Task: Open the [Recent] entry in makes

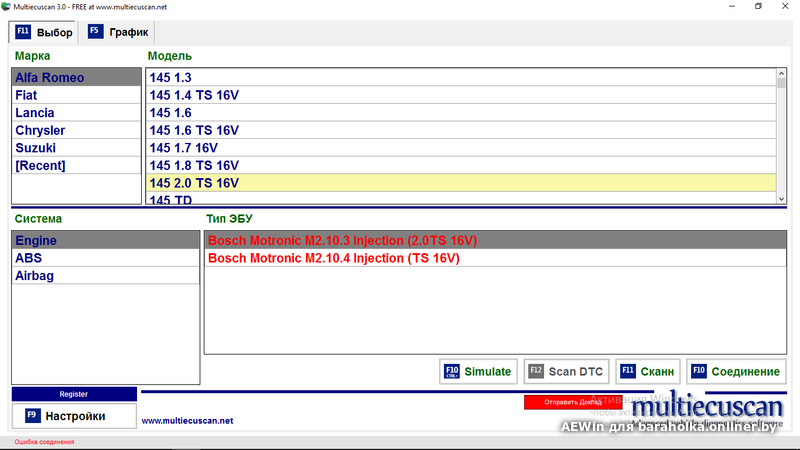Action: click(77, 166)
